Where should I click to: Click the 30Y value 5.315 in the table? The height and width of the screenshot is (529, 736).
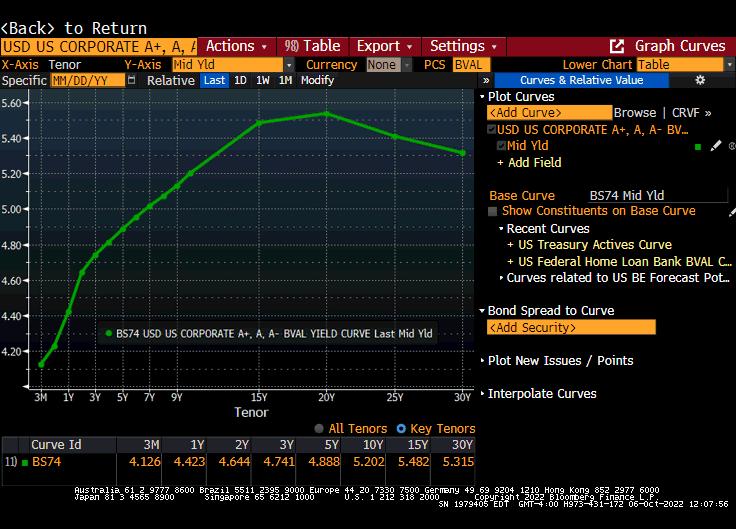458,462
